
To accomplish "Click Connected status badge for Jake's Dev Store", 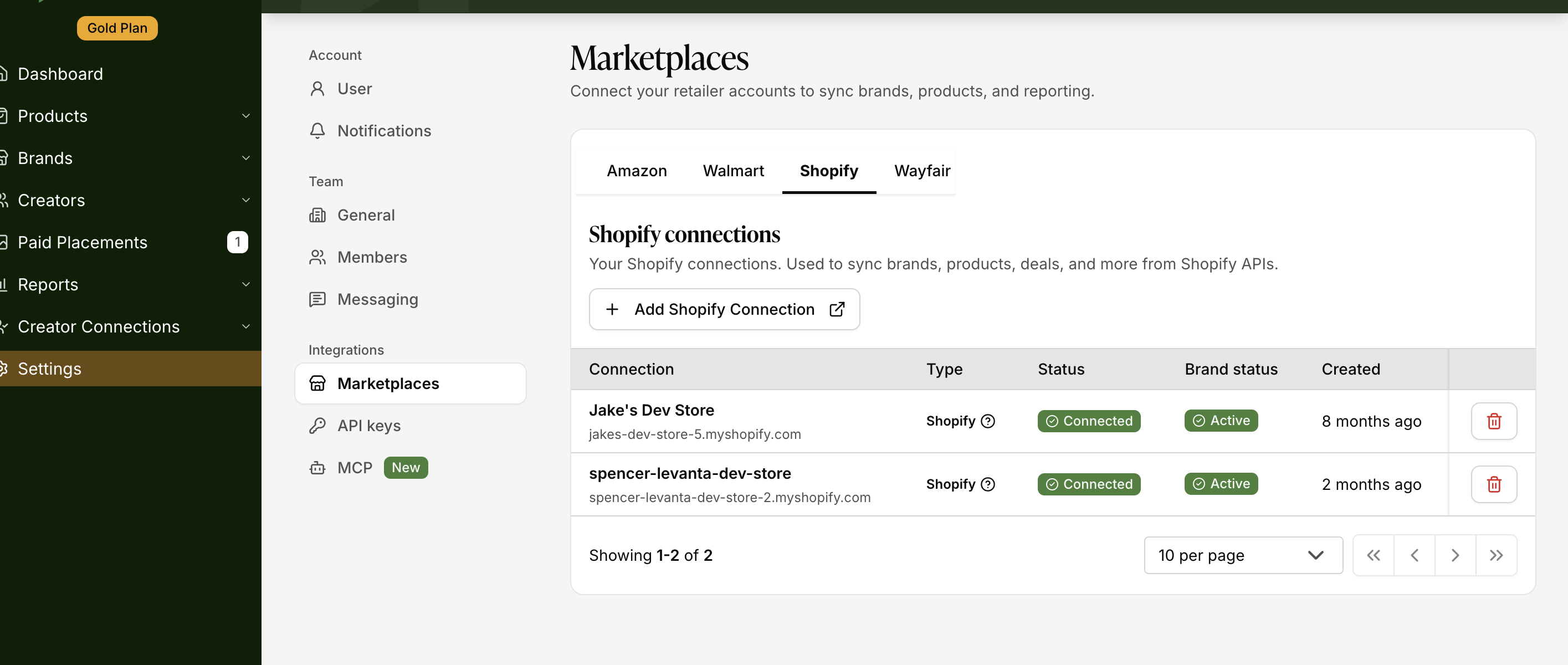I will pos(1088,421).
